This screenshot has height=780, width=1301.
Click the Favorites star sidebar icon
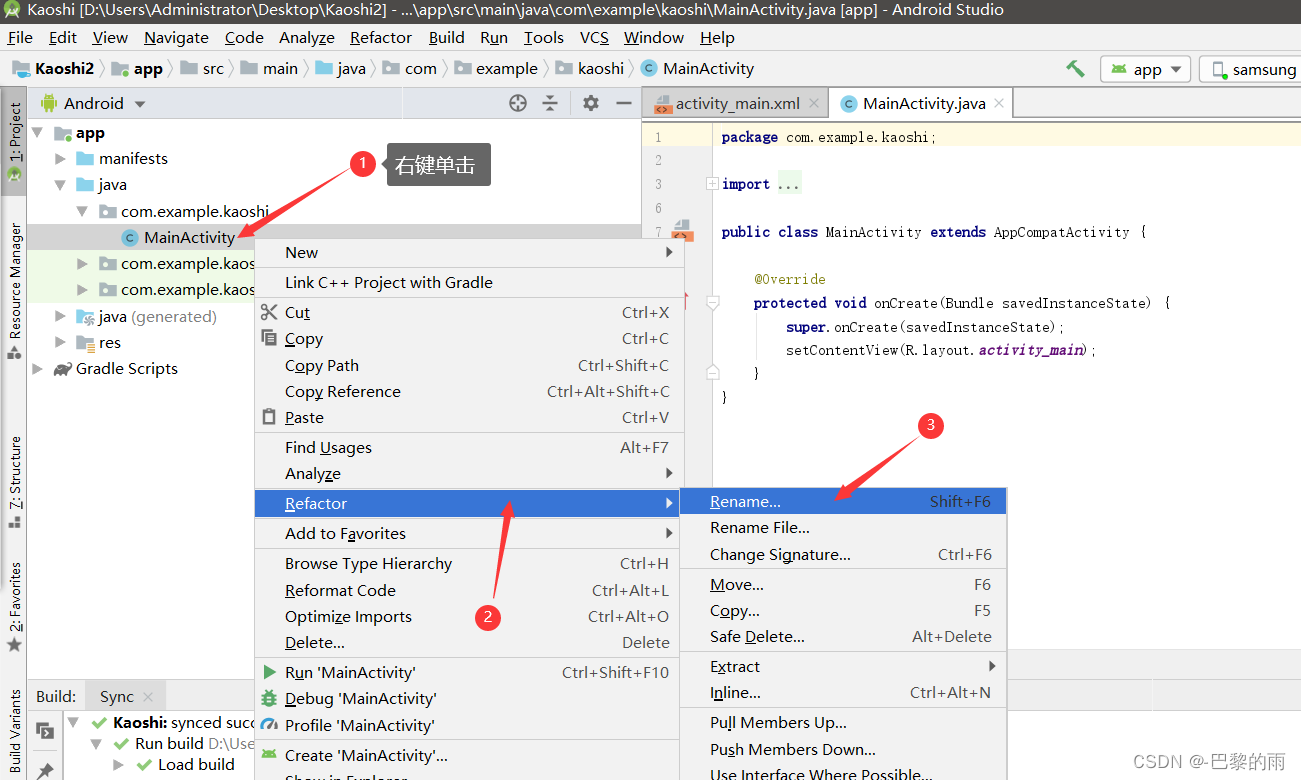[14, 645]
